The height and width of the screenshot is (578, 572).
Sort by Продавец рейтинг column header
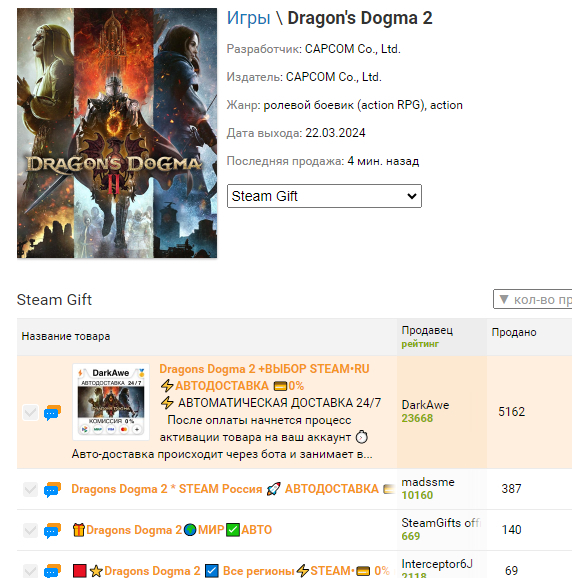[x=427, y=337]
